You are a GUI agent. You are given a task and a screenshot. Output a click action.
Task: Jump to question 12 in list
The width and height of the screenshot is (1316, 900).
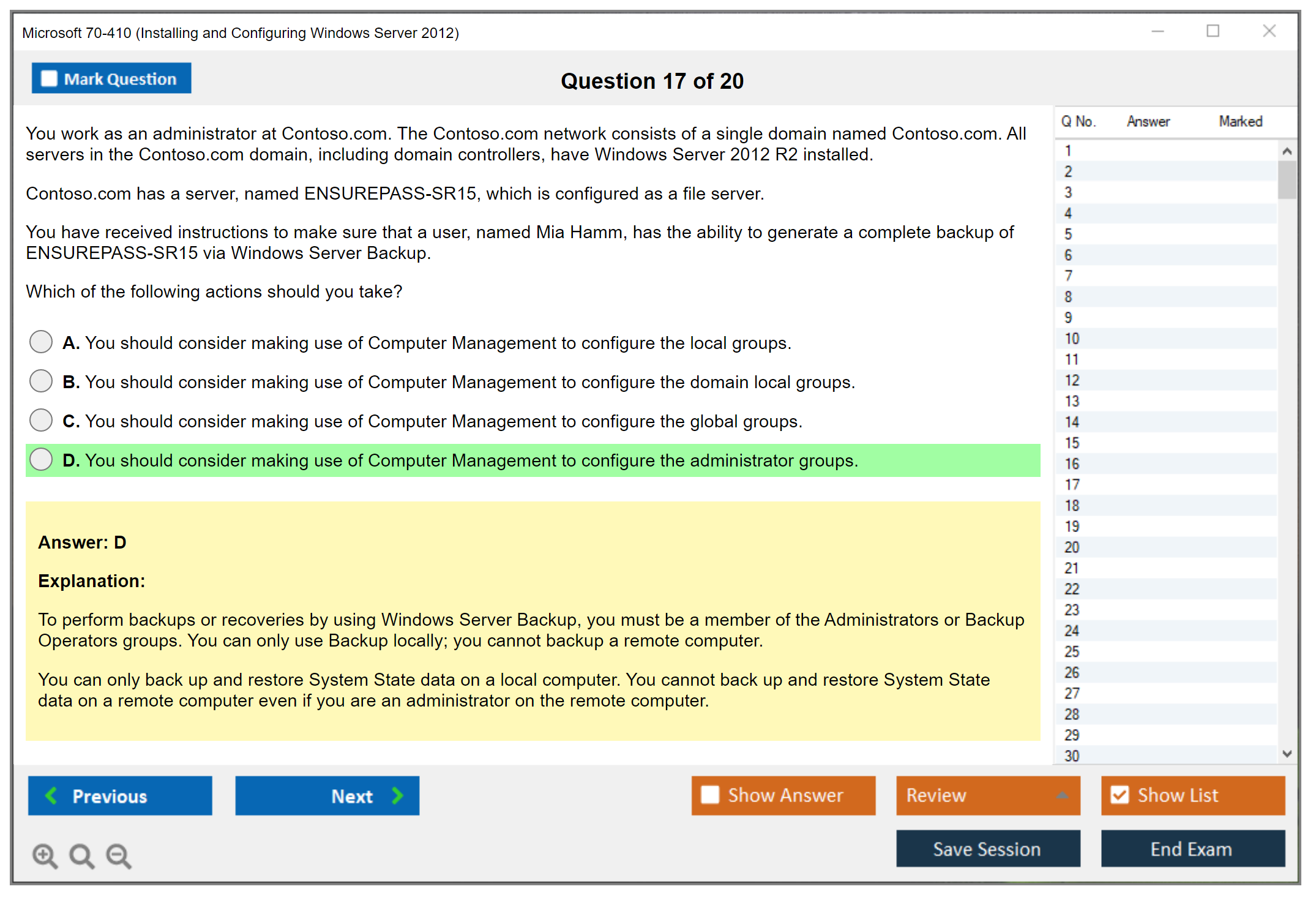(x=1072, y=380)
